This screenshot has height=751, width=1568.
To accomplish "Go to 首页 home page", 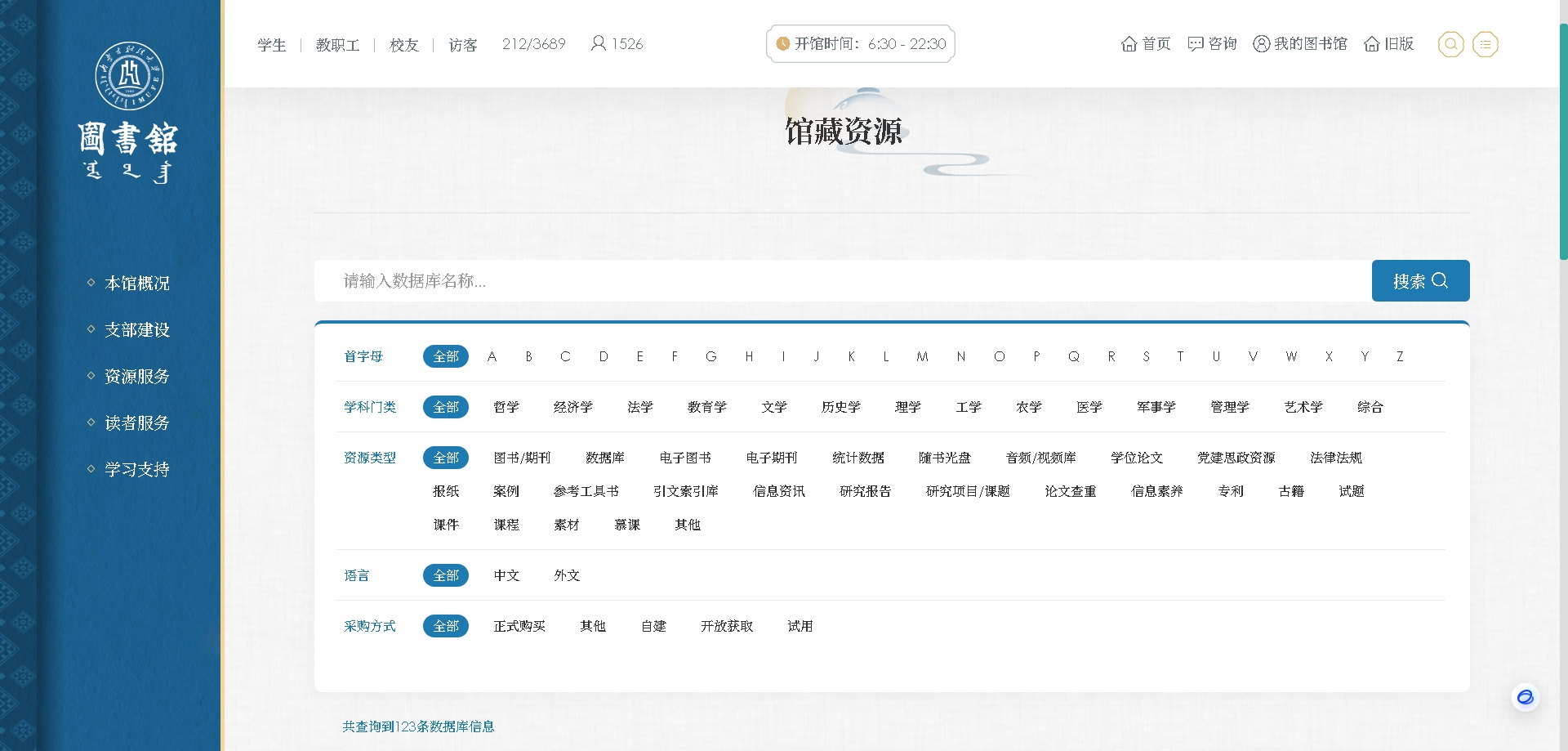I will click(x=1146, y=44).
